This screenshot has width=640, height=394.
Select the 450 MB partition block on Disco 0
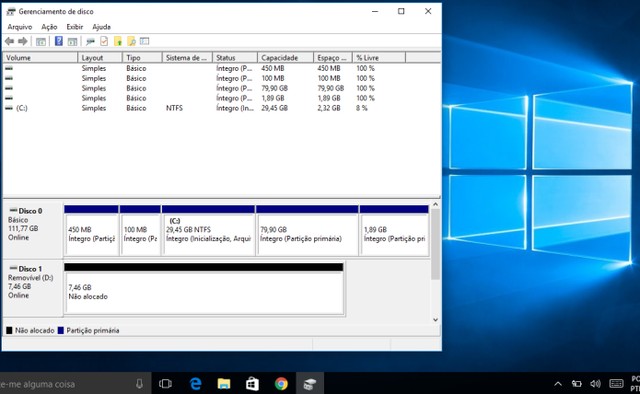[x=91, y=231]
